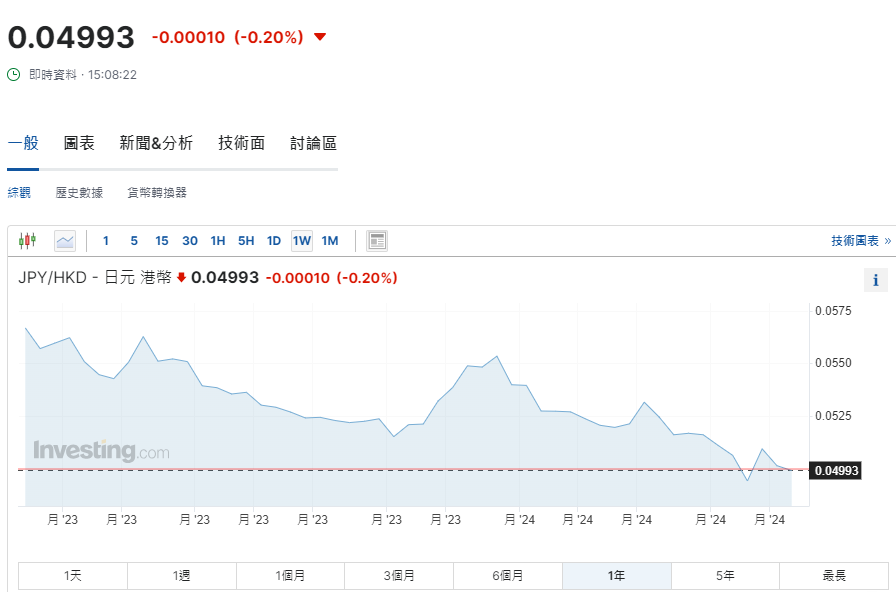Screen dimensions: 896x592
Task: Click the 0.04993 current price marker label
Action: pyautogui.click(x=837, y=470)
